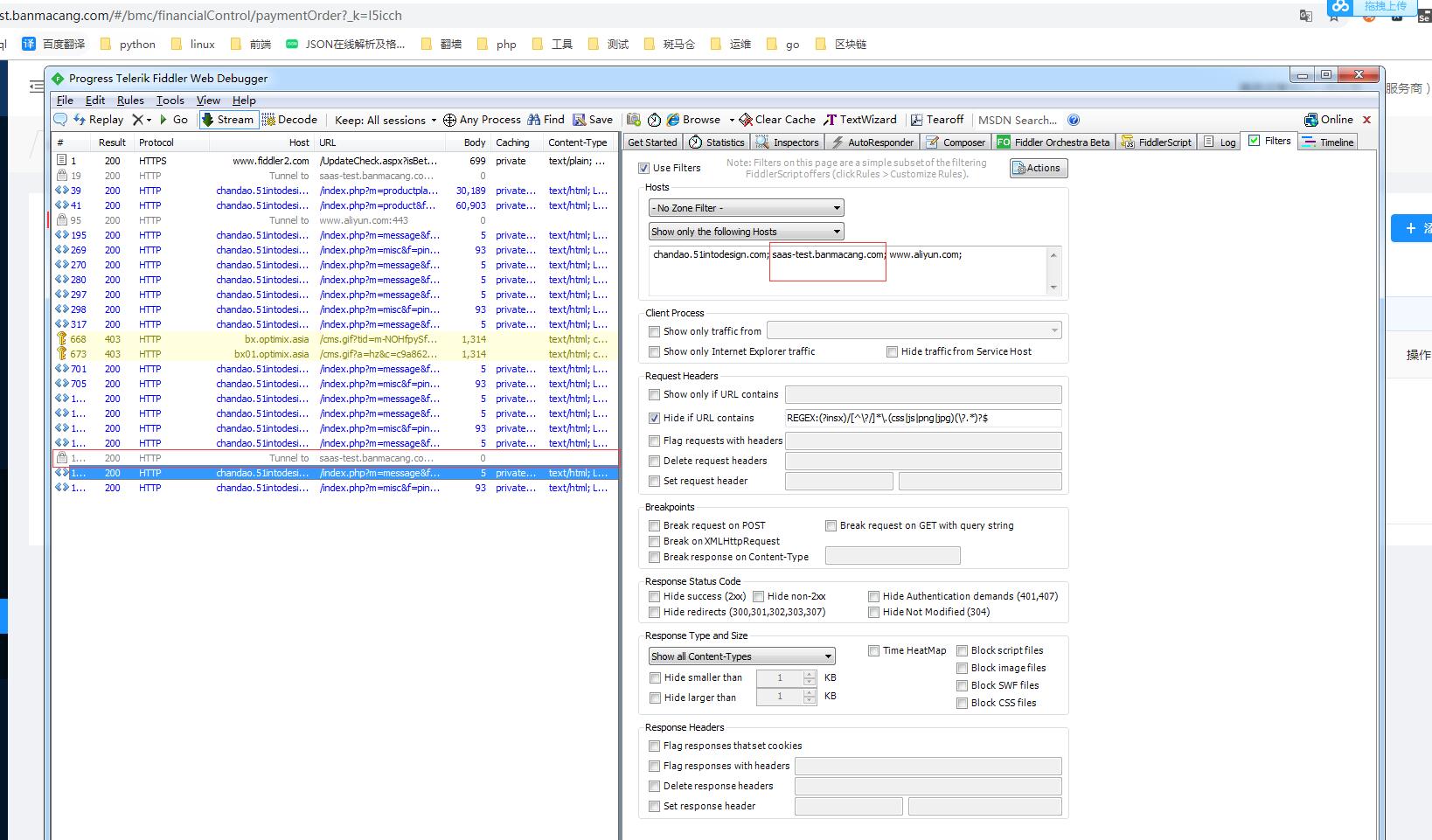
Task: Select session 1 www.fiddler2.com row
Action: 336,161
